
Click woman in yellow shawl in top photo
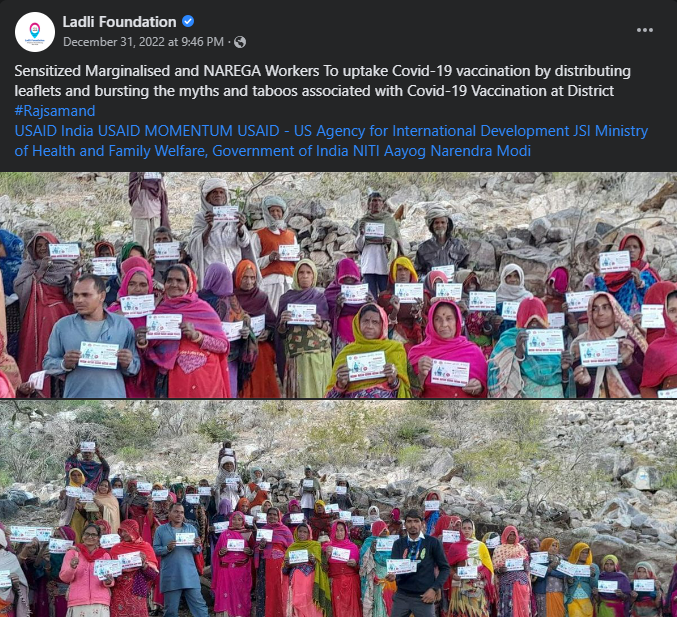[370, 352]
